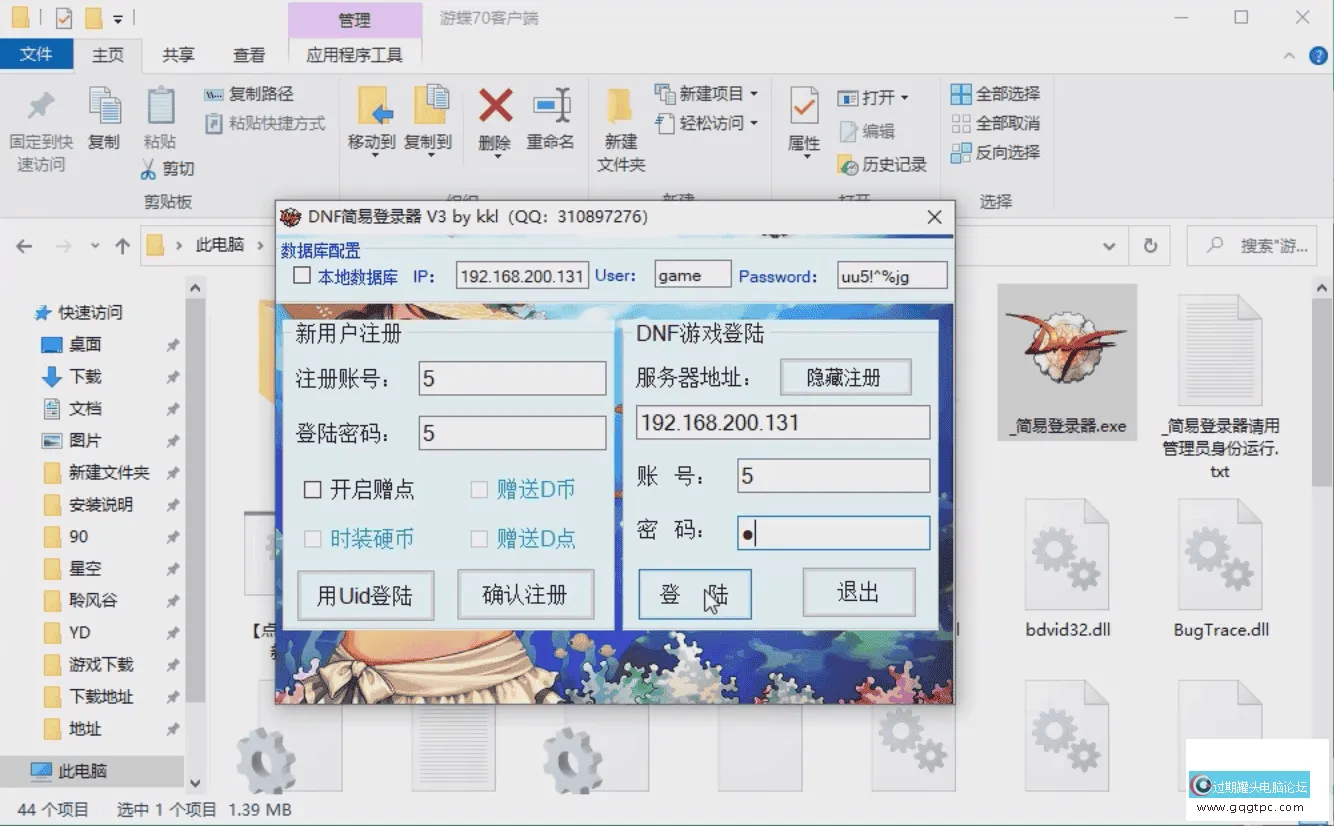Click the 登陆 button to log in
The height and width of the screenshot is (826, 1334).
pyautogui.click(x=695, y=593)
